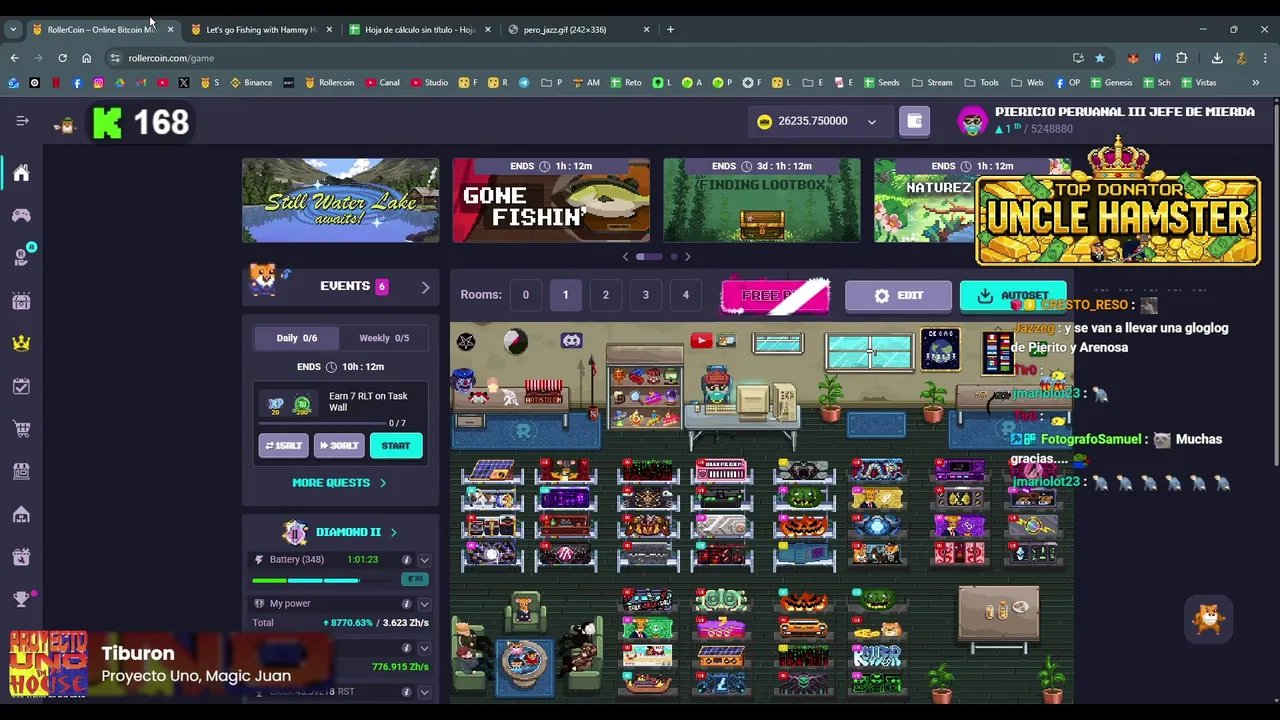Open MORE QUESTS link

click(x=339, y=483)
